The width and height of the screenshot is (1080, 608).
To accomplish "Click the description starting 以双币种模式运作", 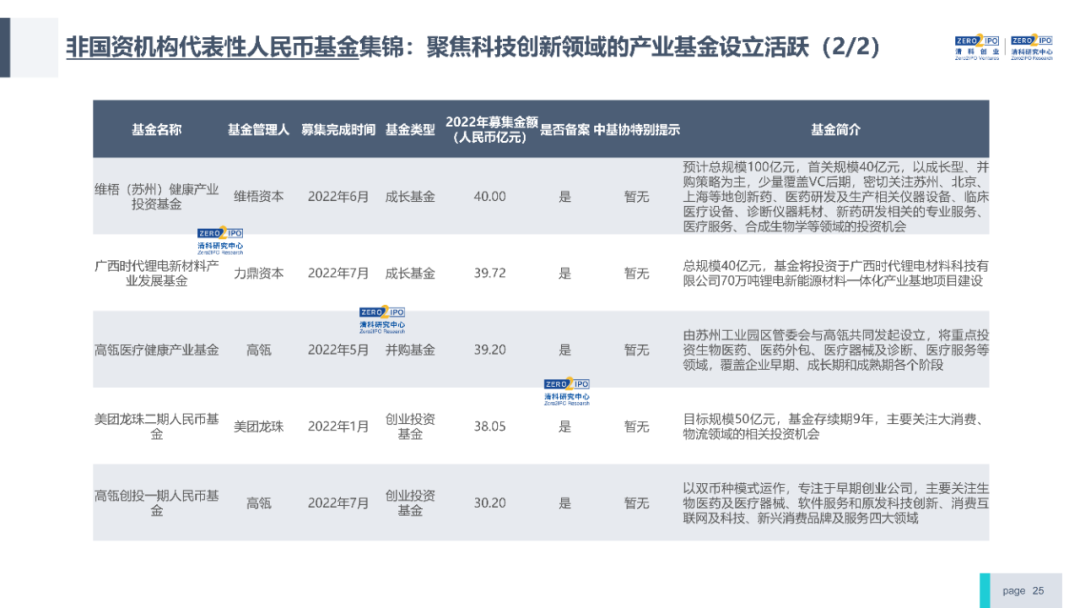I will (835, 503).
